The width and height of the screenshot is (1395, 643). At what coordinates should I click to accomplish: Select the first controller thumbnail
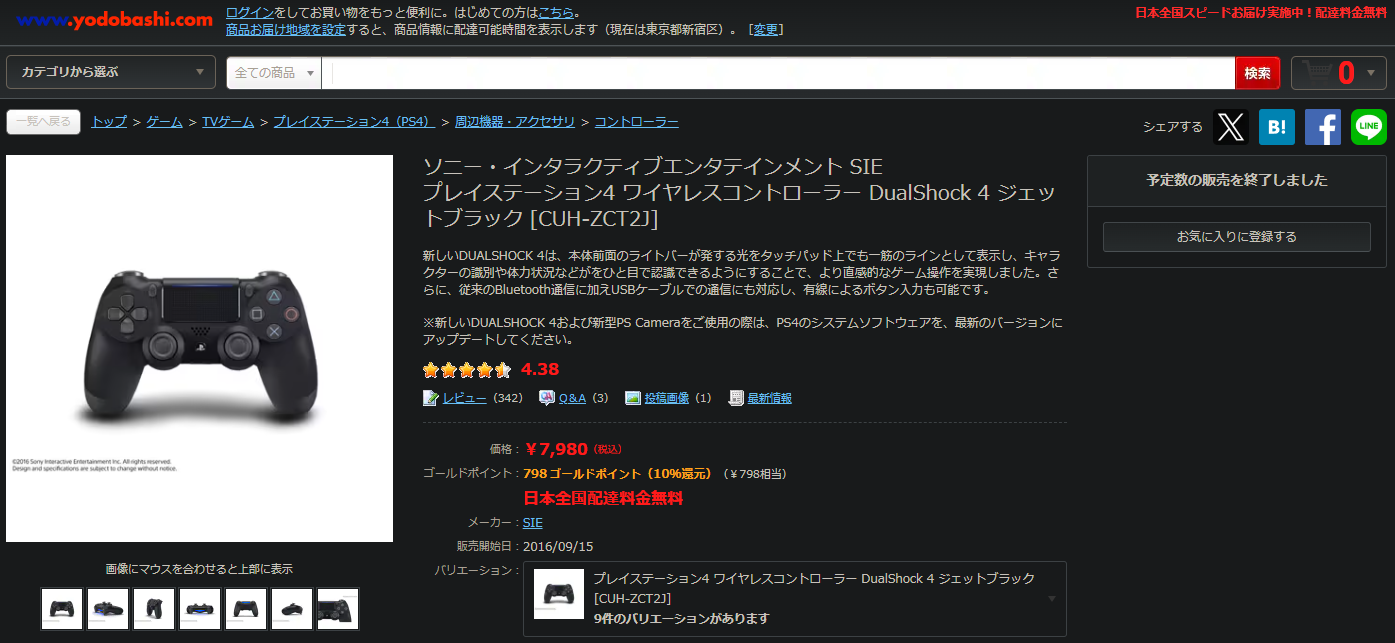(62, 609)
